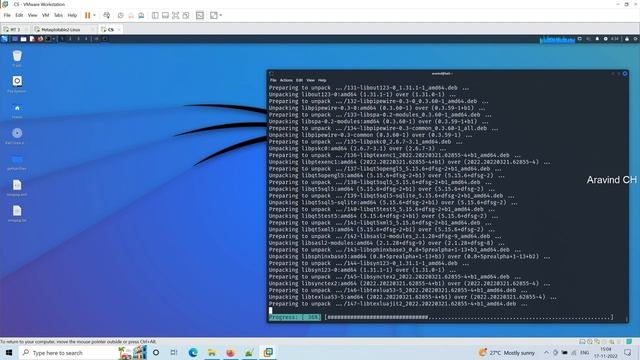
Task: Switch to Kali workspace 2
Action: (x=70, y=39)
